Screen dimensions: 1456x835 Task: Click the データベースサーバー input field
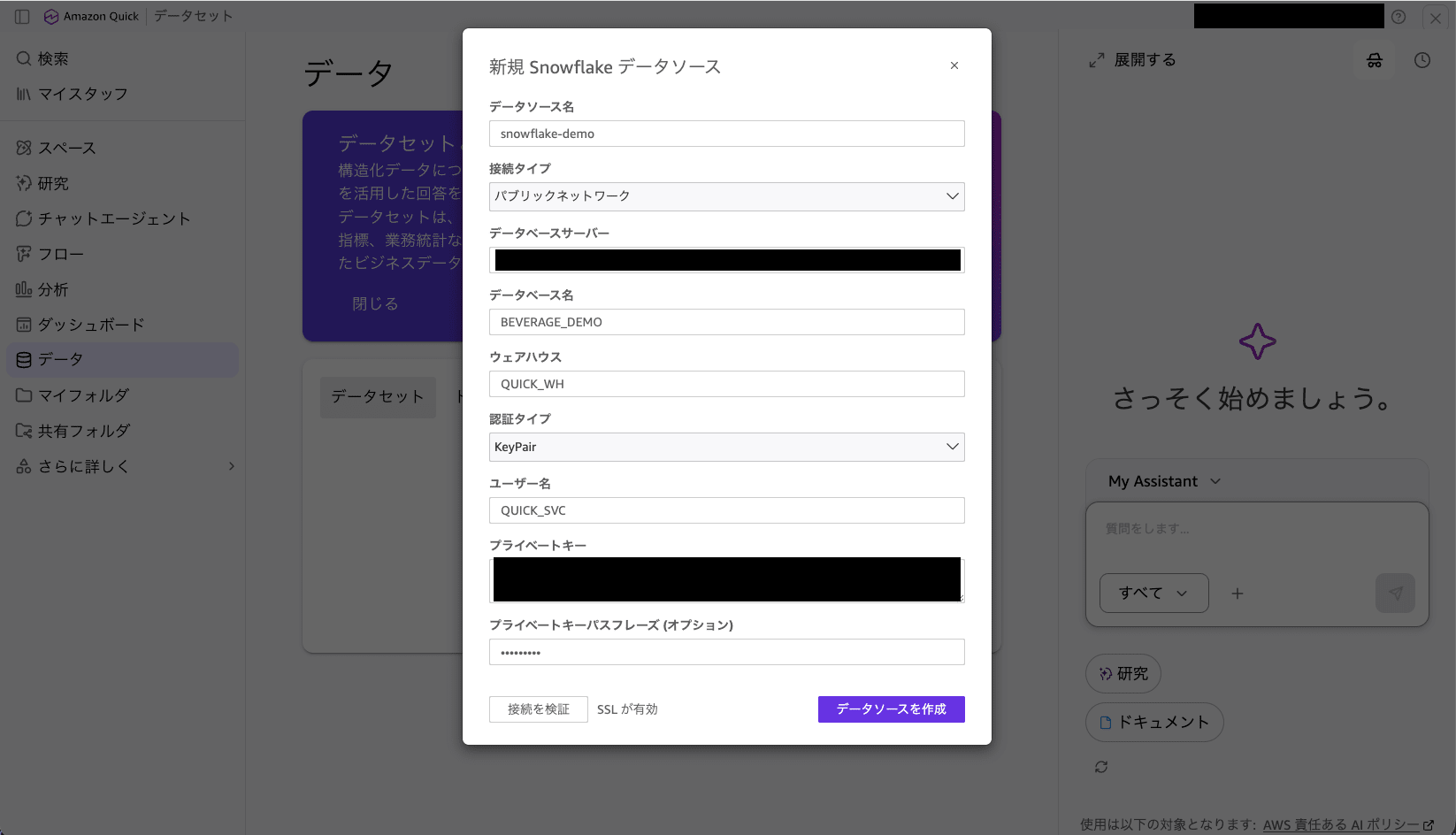[x=727, y=260]
